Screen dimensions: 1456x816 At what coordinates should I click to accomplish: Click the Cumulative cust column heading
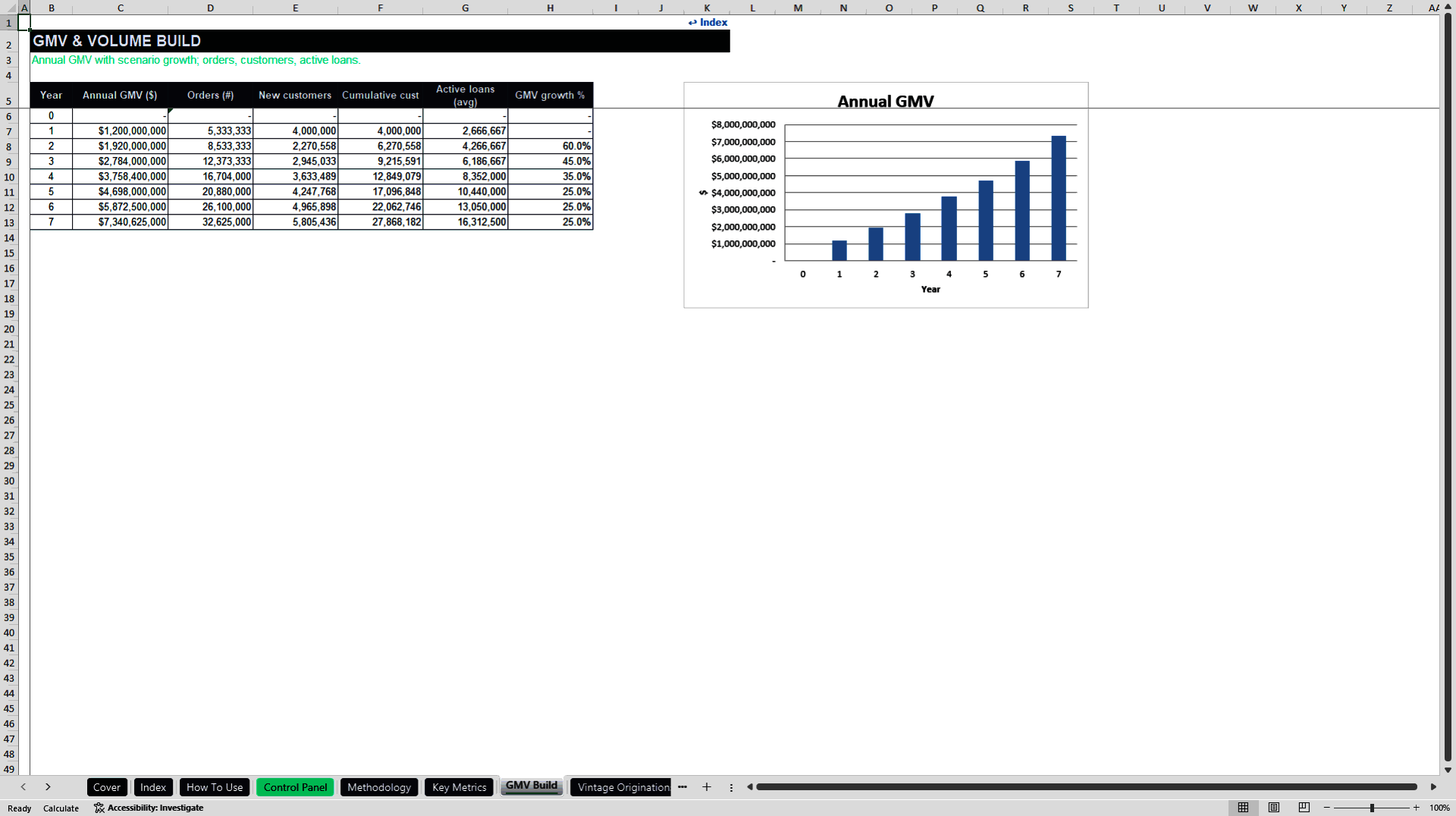[380, 95]
